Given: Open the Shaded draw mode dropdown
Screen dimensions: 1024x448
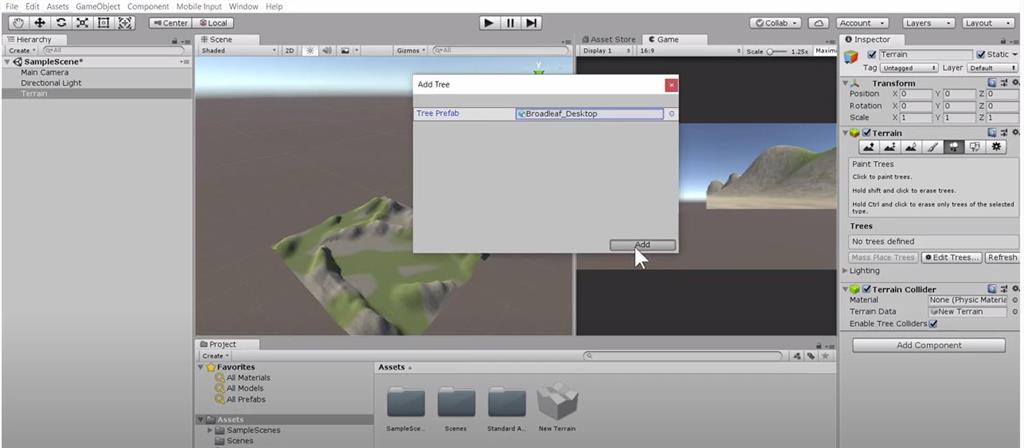Looking at the screenshot, I should pos(238,50).
